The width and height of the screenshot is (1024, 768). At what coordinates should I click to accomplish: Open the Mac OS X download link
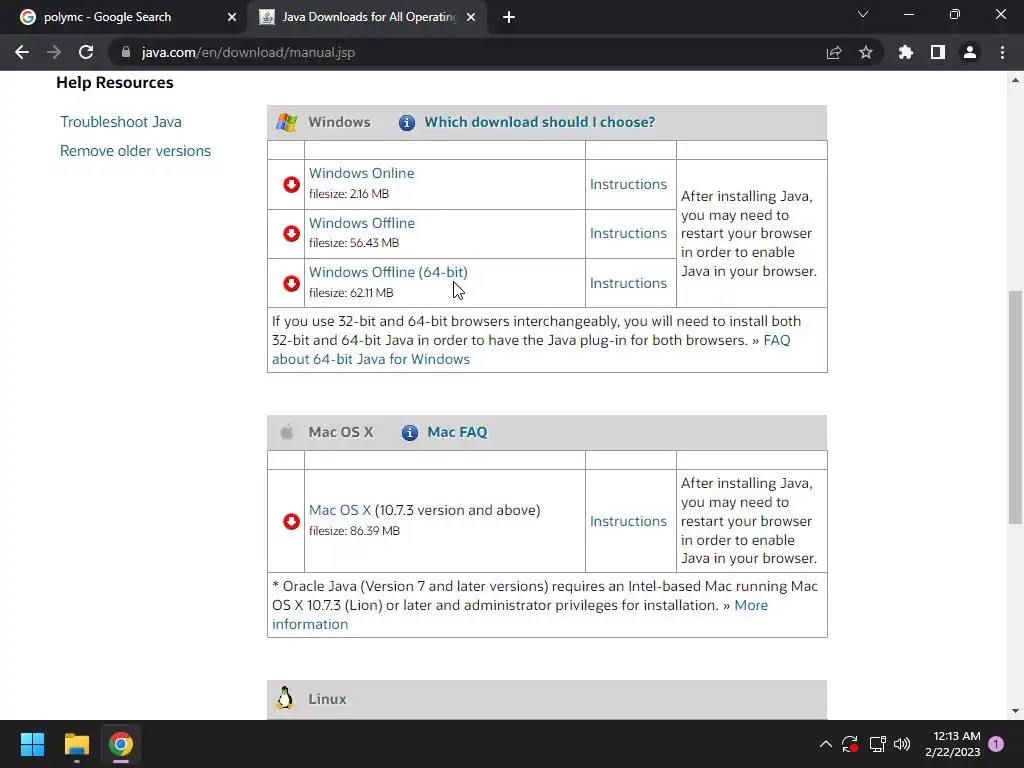(x=340, y=510)
